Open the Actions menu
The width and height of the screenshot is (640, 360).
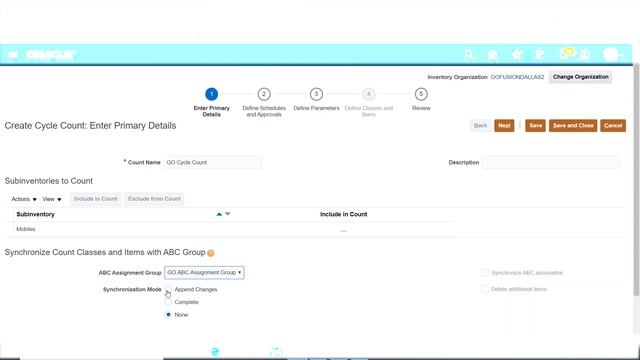pyautogui.click(x=24, y=199)
